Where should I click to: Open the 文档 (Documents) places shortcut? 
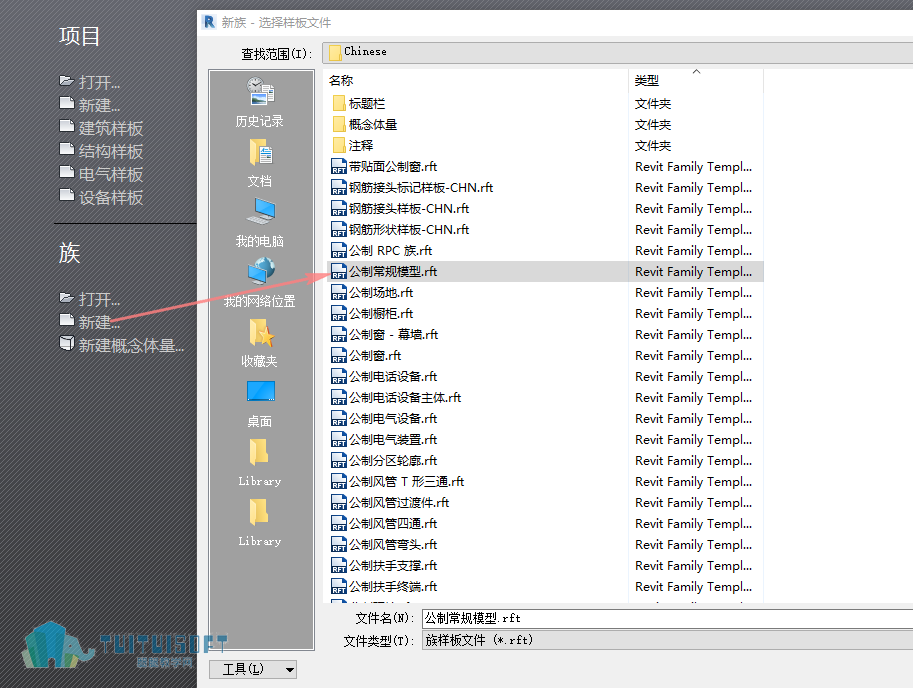pyautogui.click(x=260, y=163)
